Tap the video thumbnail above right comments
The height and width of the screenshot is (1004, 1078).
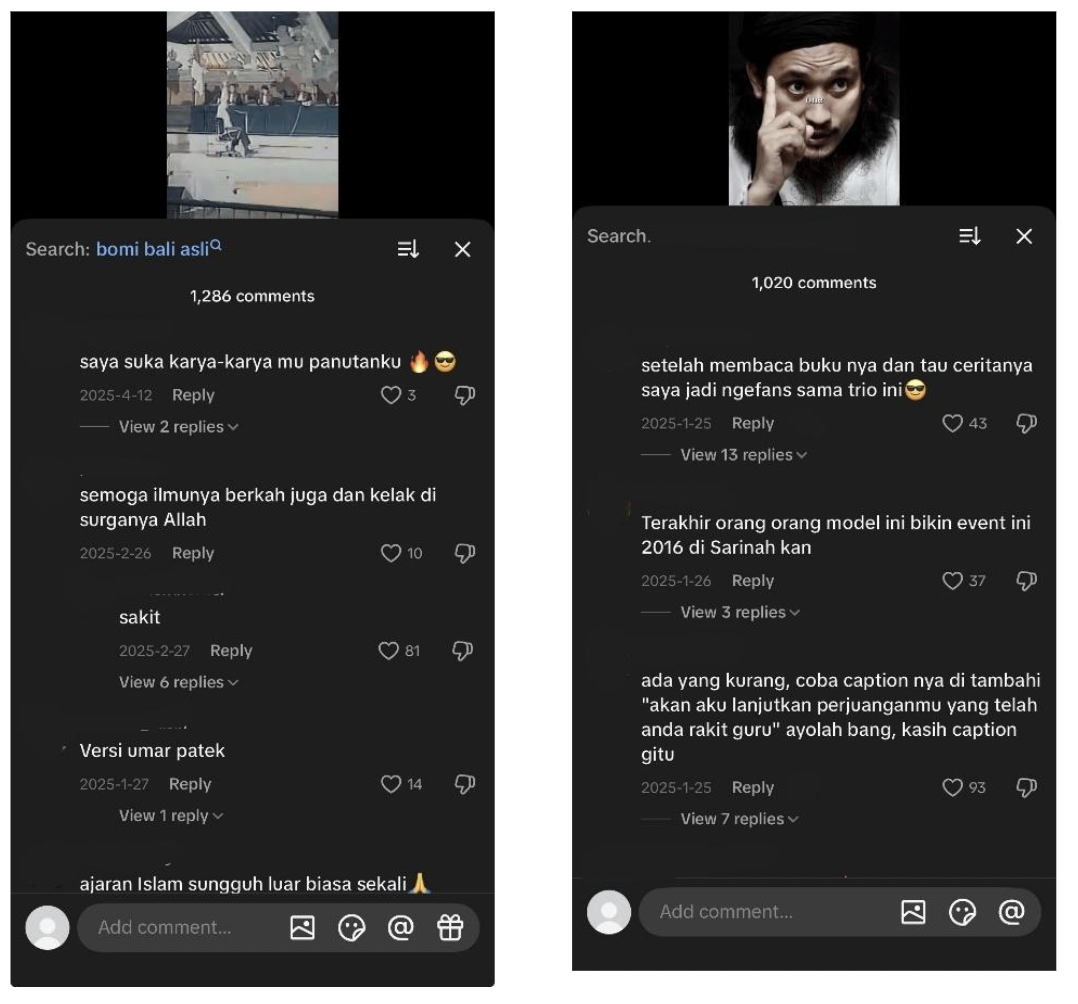click(813, 108)
